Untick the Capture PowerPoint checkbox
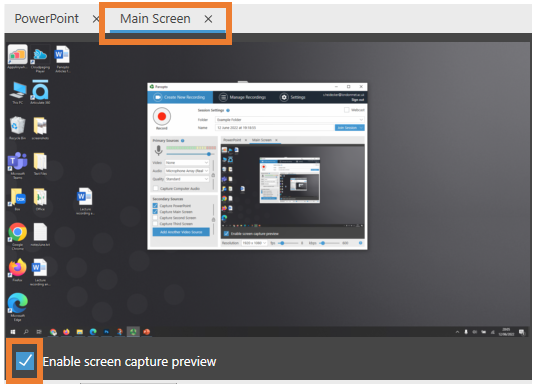The image size is (535, 384). [x=155, y=205]
